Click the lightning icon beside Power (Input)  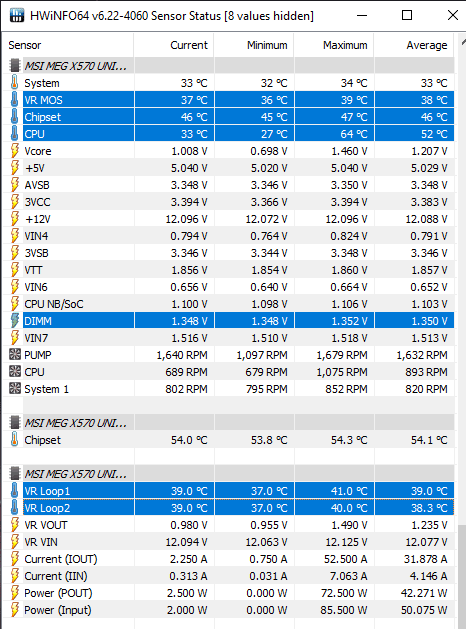point(14,610)
